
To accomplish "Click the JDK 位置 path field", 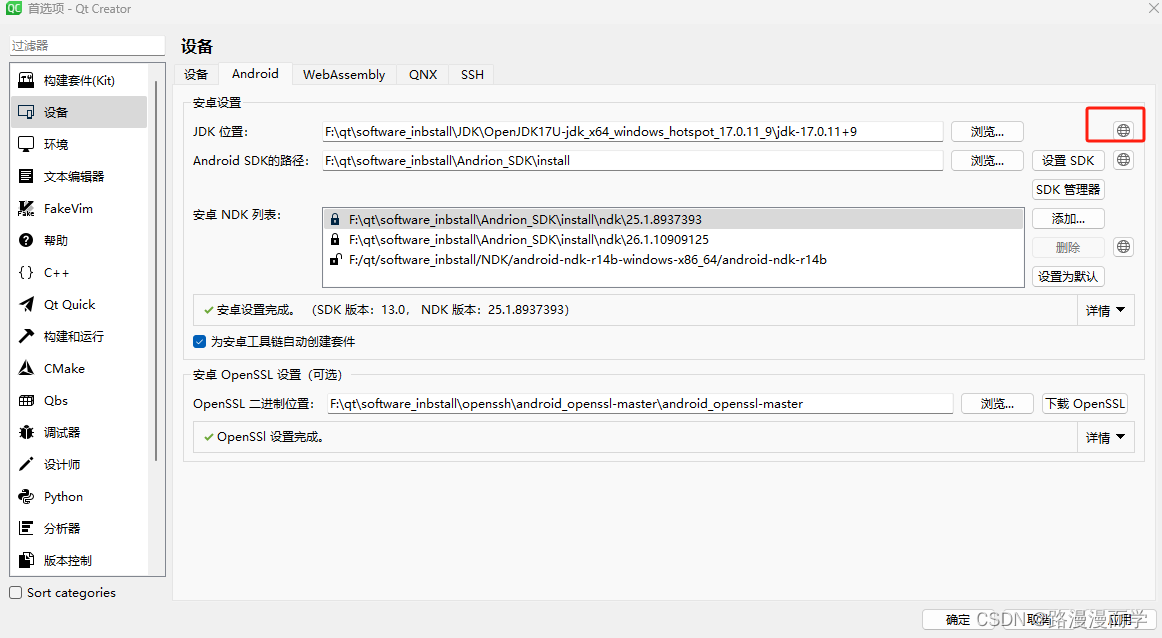I will coord(633,131).
